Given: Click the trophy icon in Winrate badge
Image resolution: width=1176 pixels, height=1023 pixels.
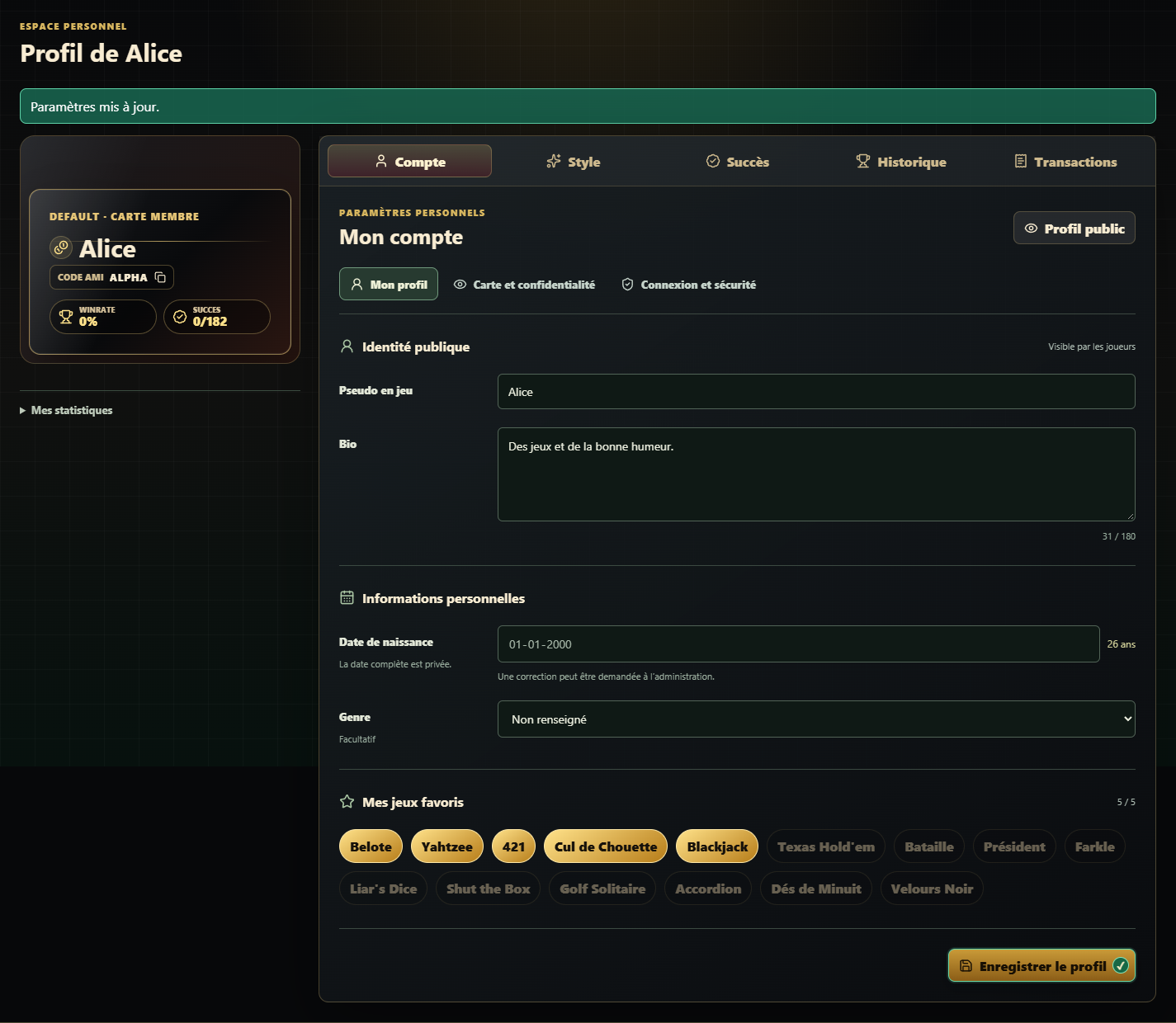Looking at the screenshot, I should pos(66,316).
